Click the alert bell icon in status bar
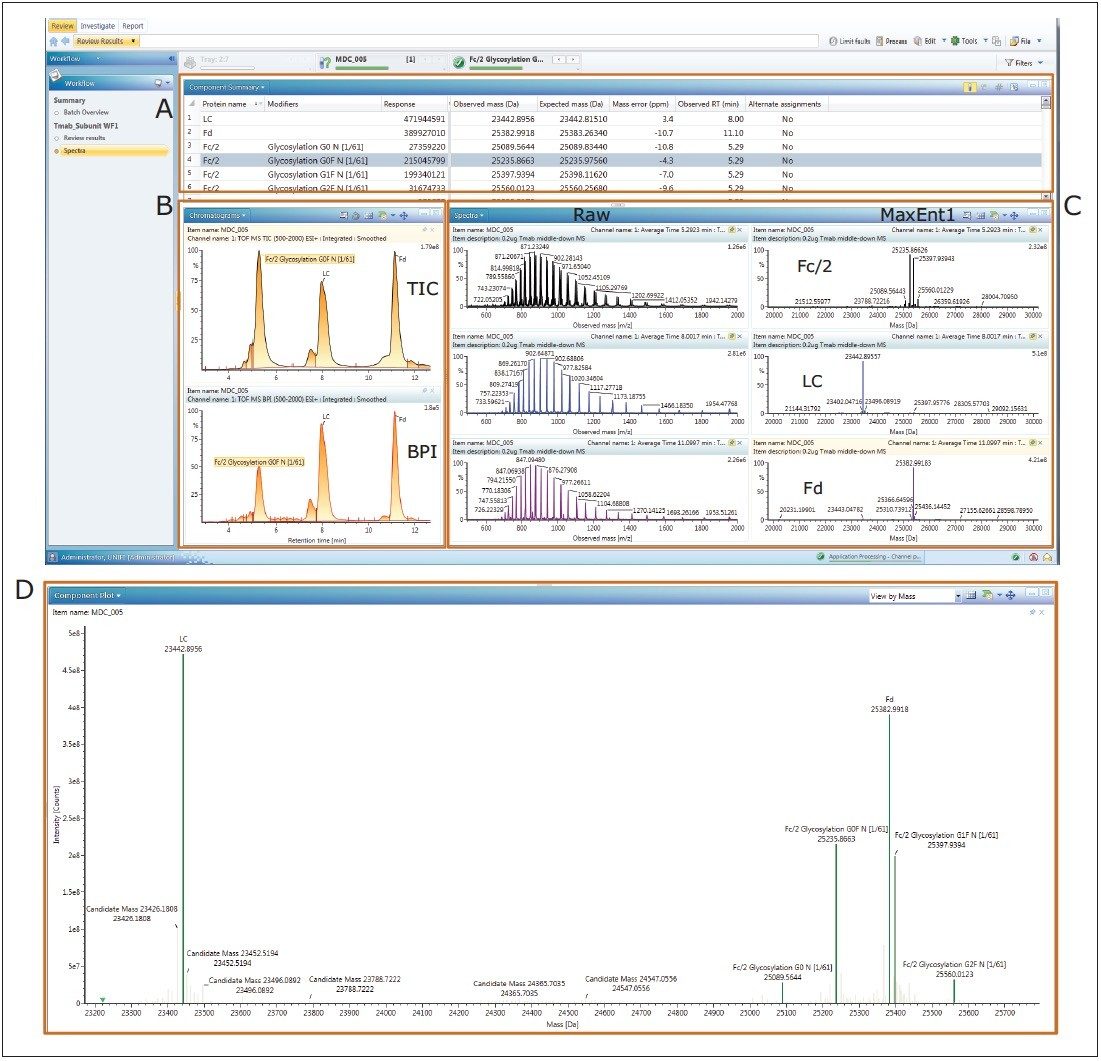1101x1061 pixels. [x=1046, y=557]
